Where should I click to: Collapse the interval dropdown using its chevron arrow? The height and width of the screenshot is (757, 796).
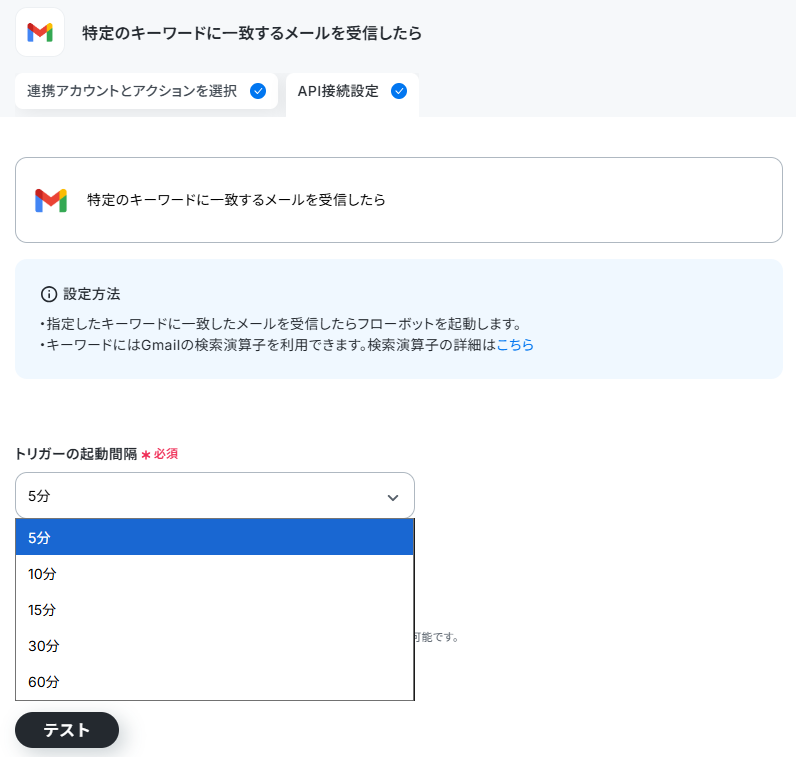[x=392, y=498]
